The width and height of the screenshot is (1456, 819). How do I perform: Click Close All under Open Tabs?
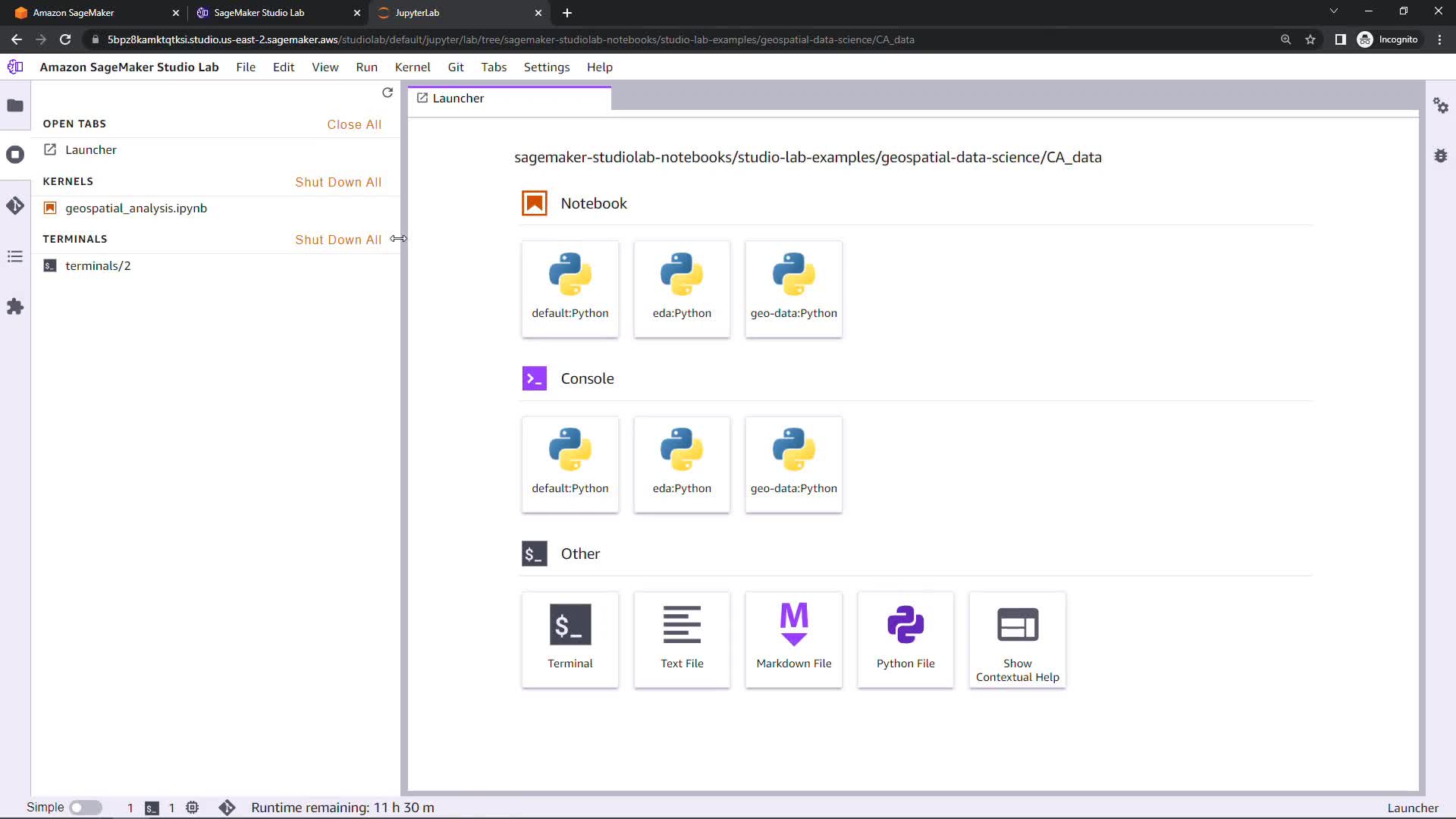(x=354, y=124)
